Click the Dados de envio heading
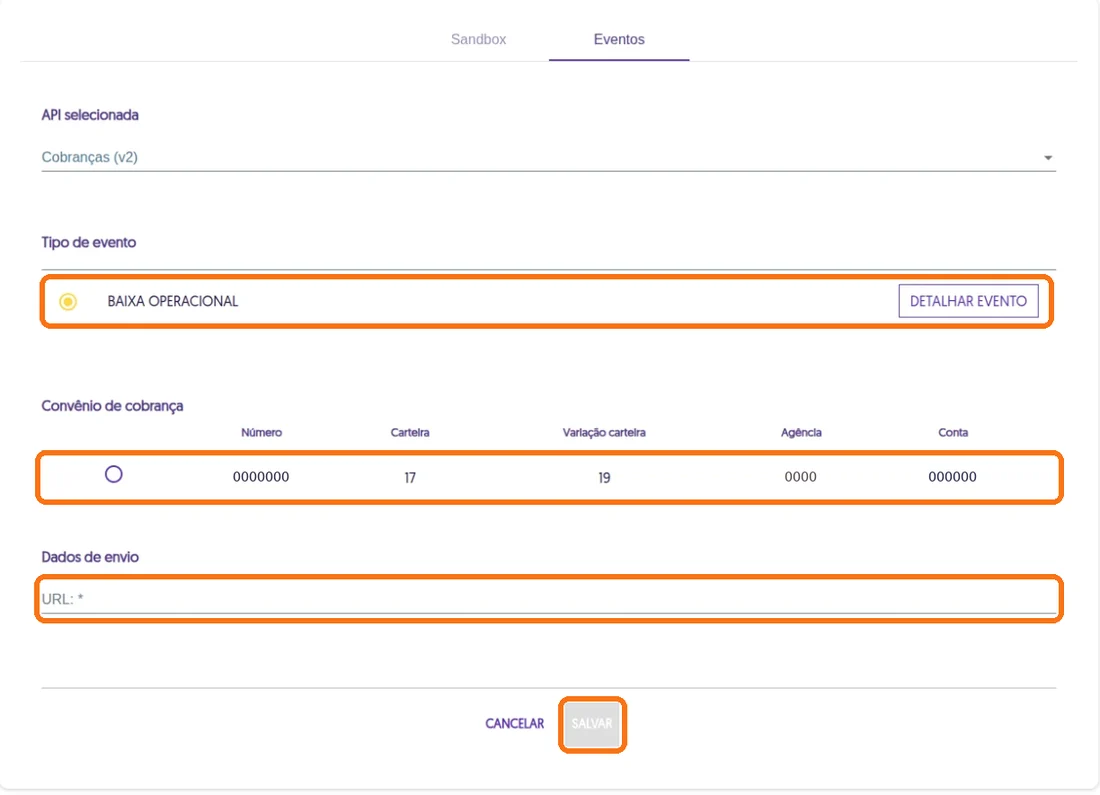The width and height of the screenshot is (1100, 795). pyautogui.click(x=90, y=557)
